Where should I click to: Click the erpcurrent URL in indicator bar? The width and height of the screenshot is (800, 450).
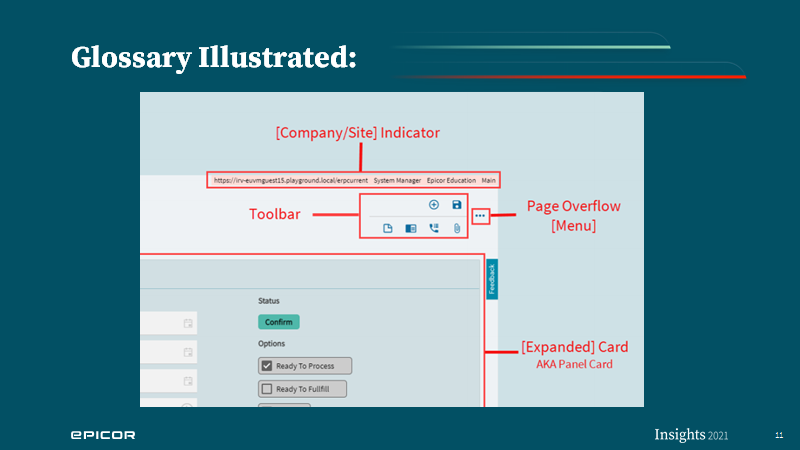[x=291, y=180]
